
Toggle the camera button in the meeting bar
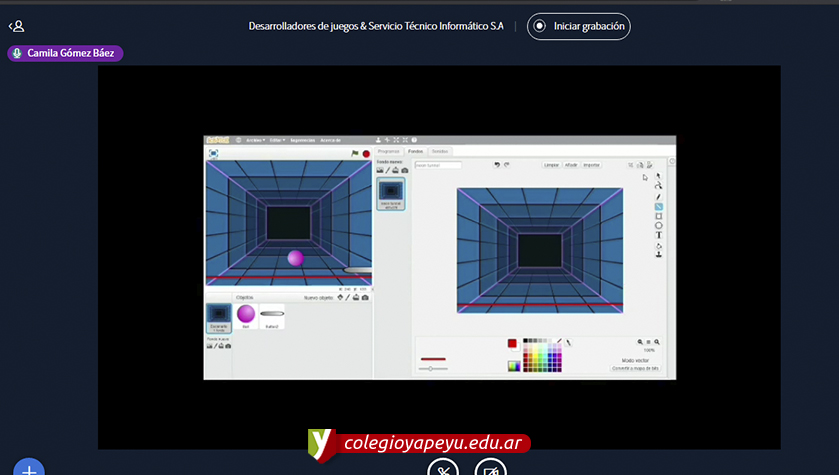pos(490,469)
